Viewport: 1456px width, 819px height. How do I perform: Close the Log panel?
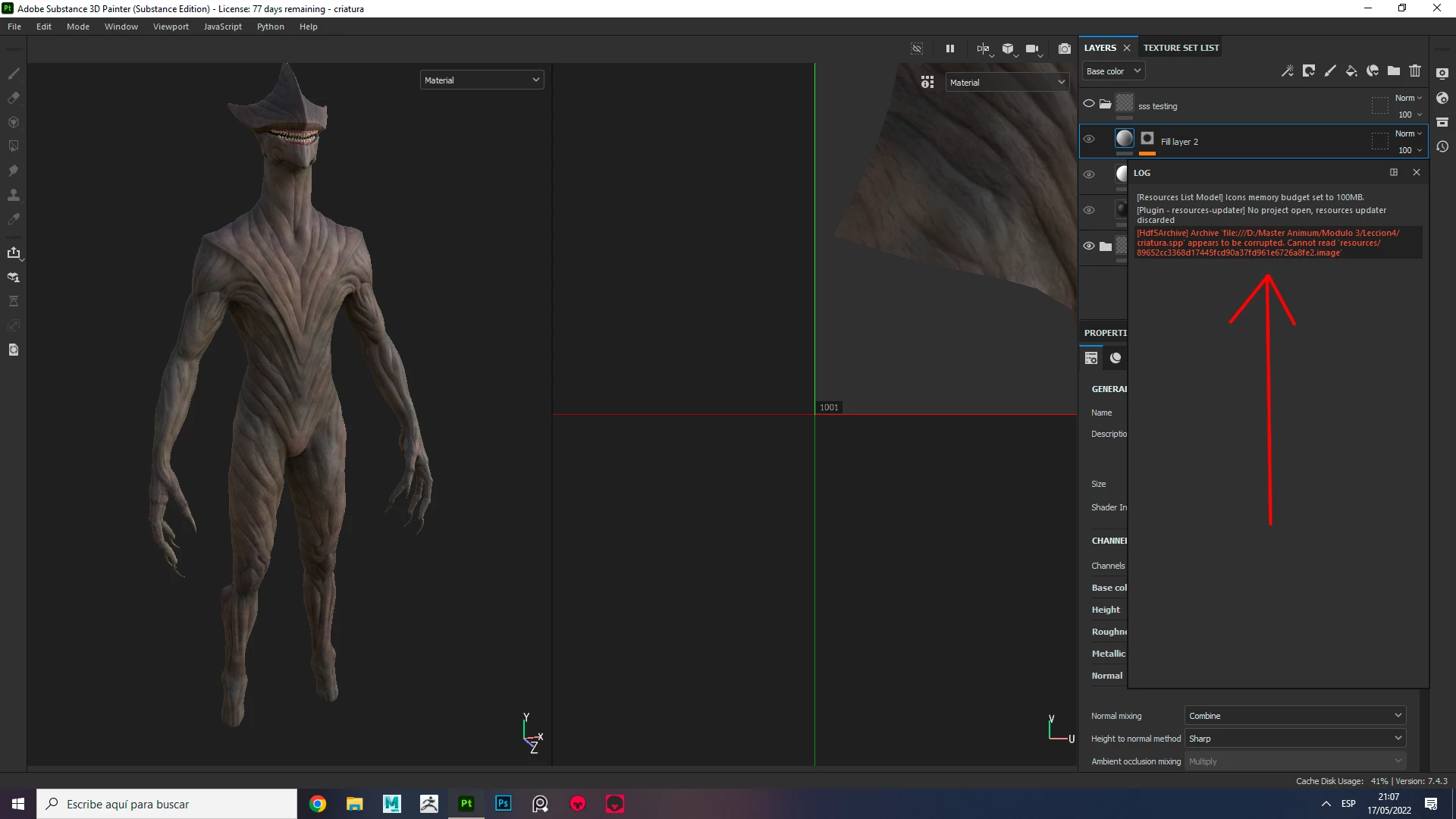(1416, 173)
